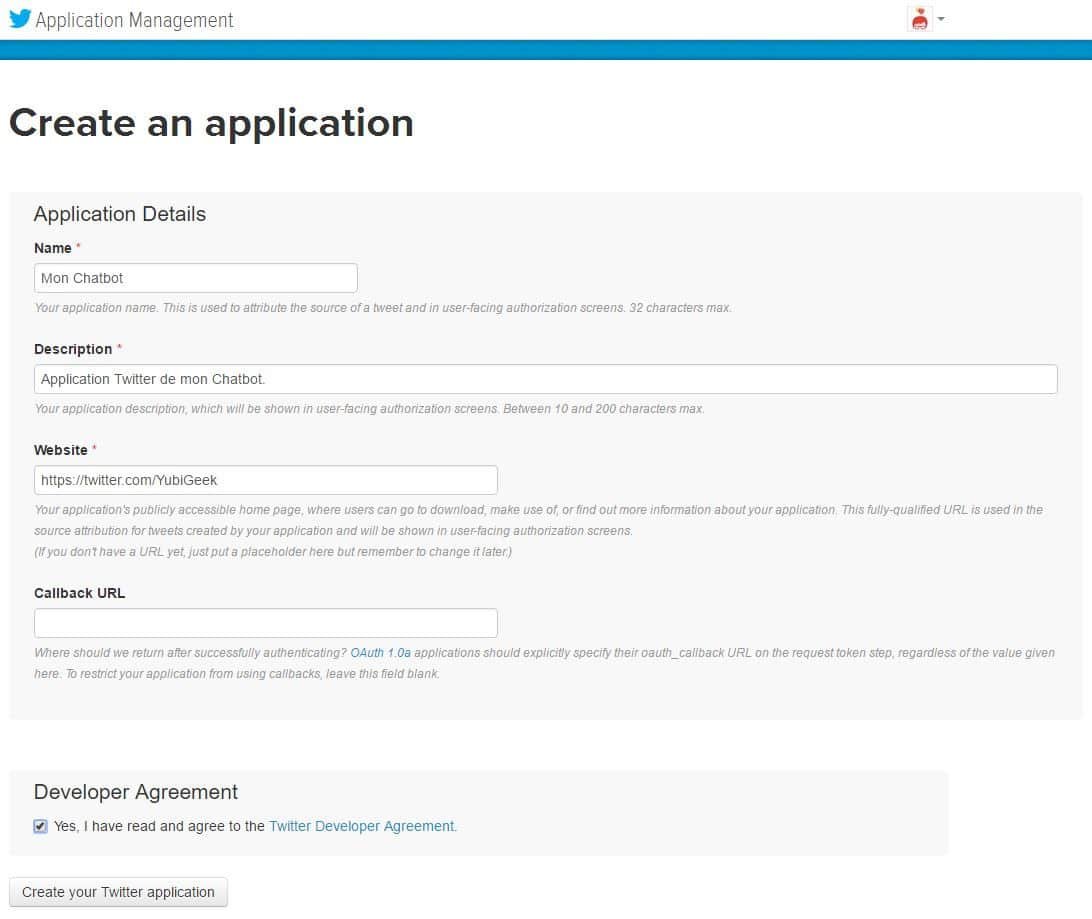Open the user avatar account menu
The image size is (1092, 919).
pos(919,19)
